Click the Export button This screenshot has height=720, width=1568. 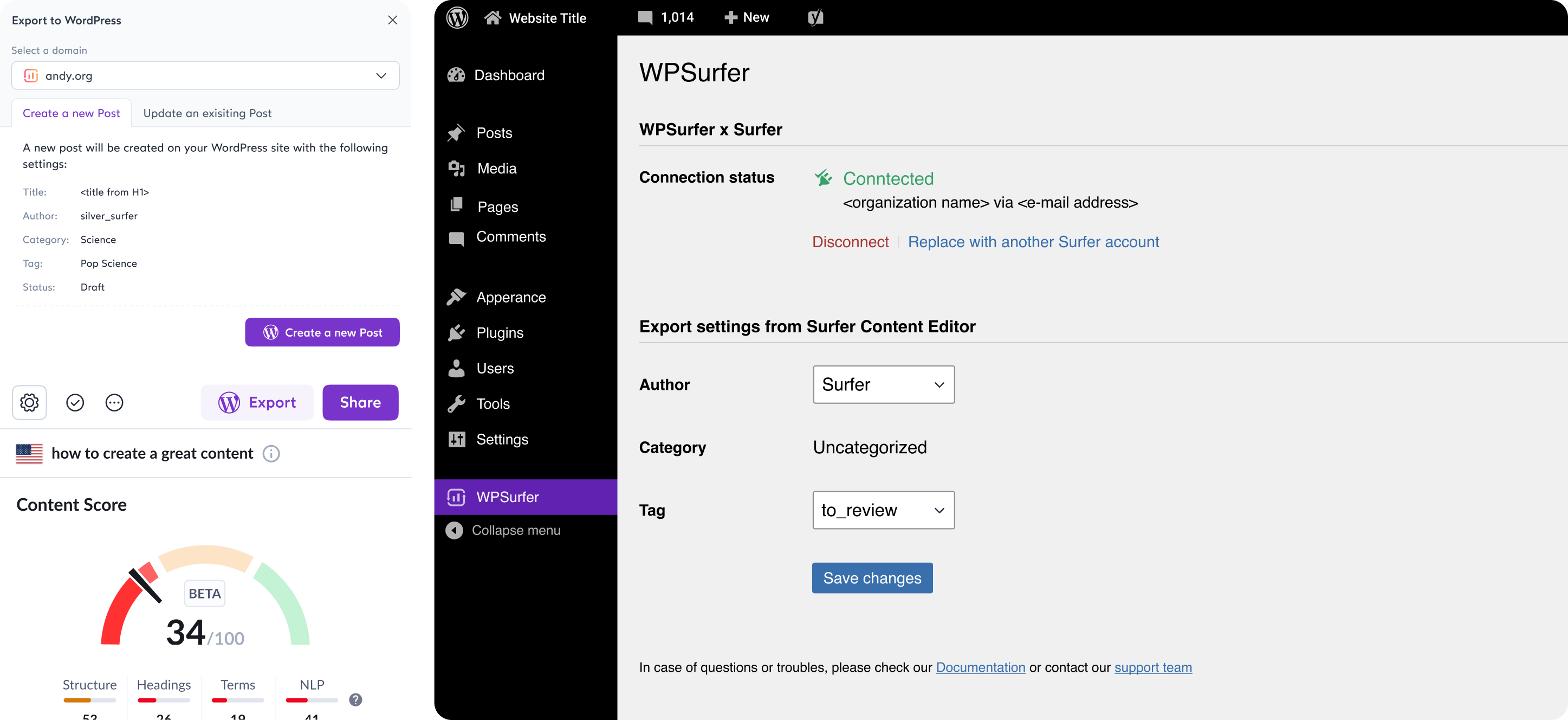click(x=257, y=403)
